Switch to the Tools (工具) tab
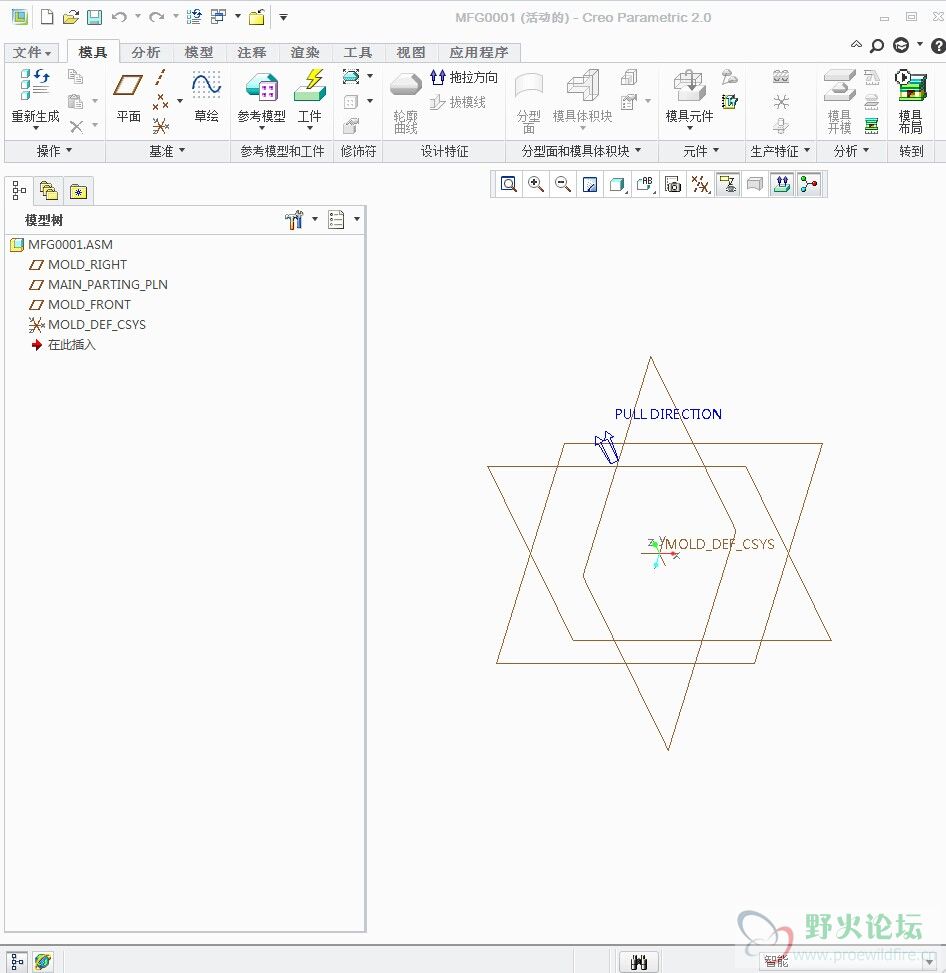The image size is (946, 973). pos(358,52)
